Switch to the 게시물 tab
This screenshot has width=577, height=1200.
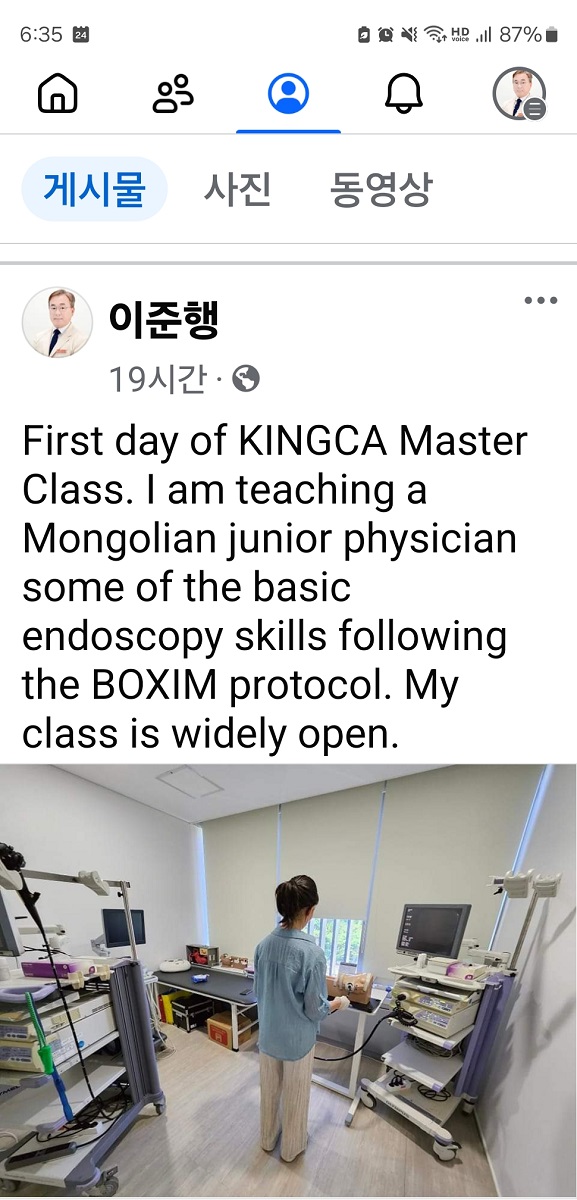coord(94,189)
